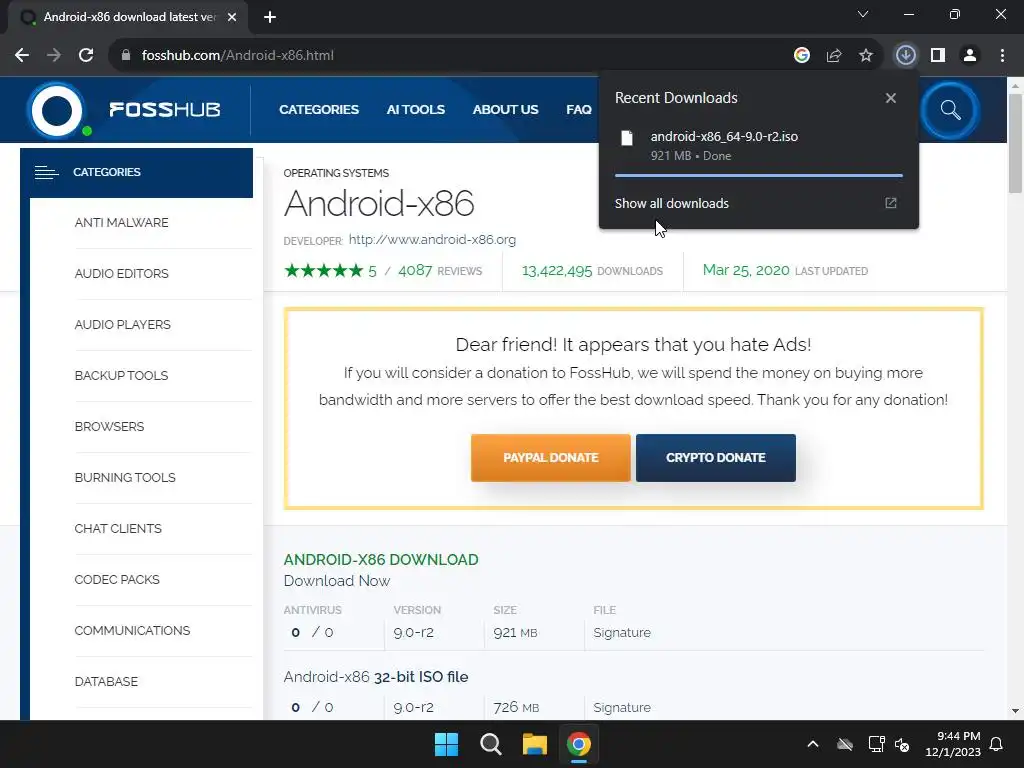Download the Android-x86 32-bit ISO file

tap(376, 677)
